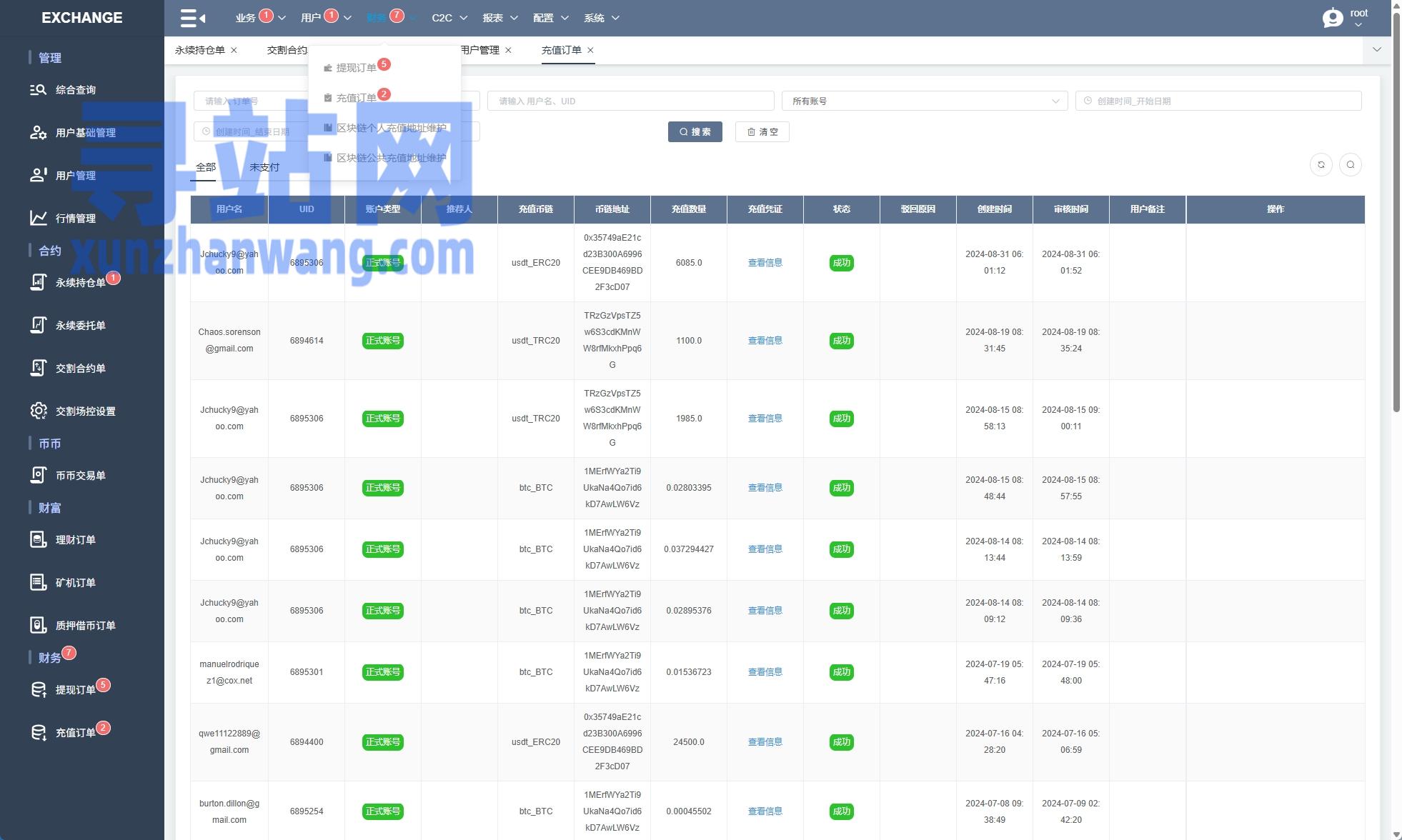Viewport: 1402px width, 840px height.
Task: View 查看信息 for the 0.01536723 deposit
Action: coord(765,672)
